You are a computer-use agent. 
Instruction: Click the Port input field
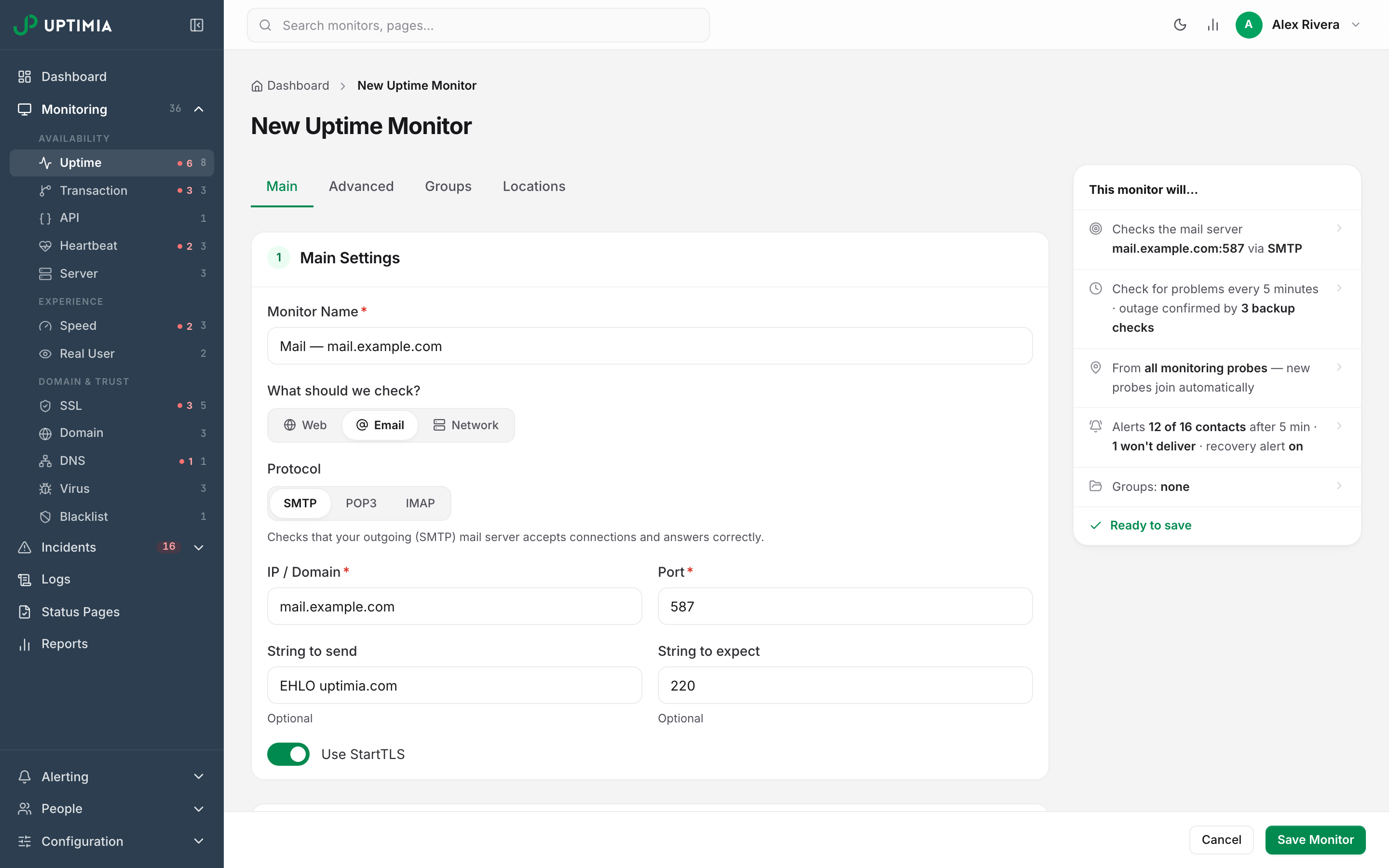point(845,606)
